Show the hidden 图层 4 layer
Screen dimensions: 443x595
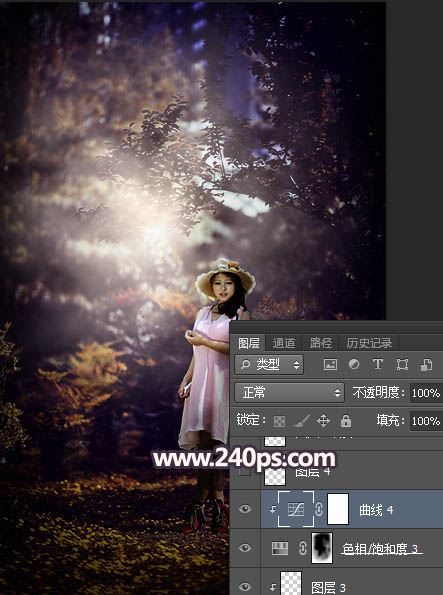245,472
